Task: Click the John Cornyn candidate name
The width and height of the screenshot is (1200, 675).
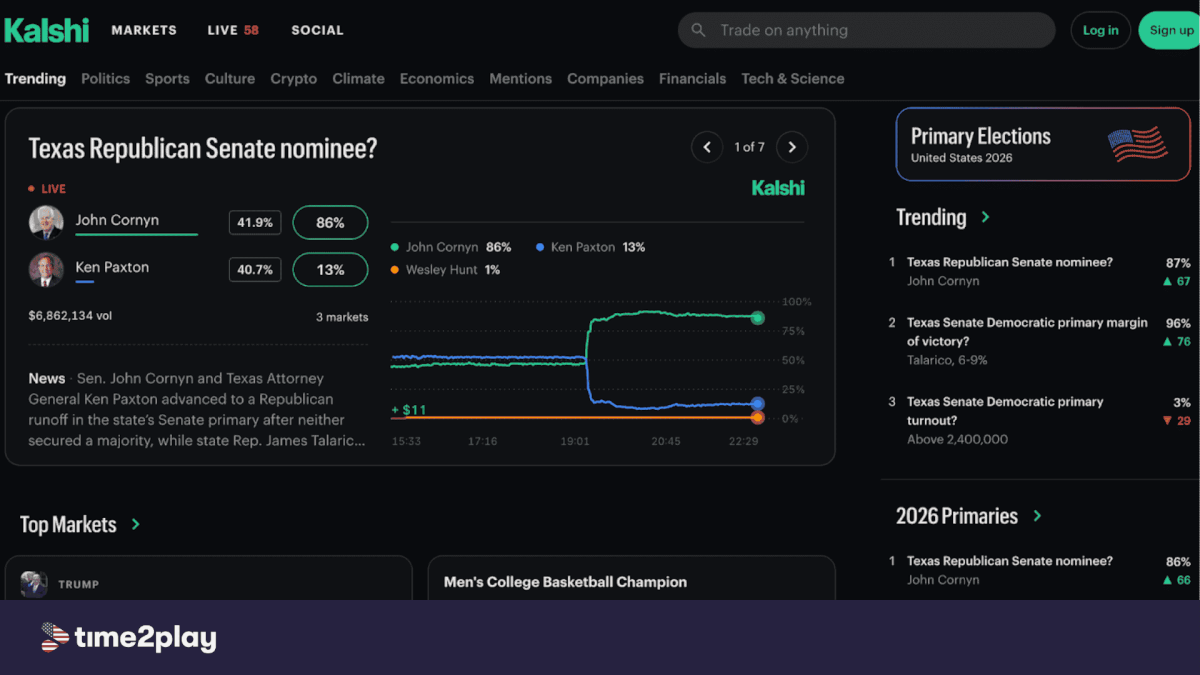Action: [117, 220]
